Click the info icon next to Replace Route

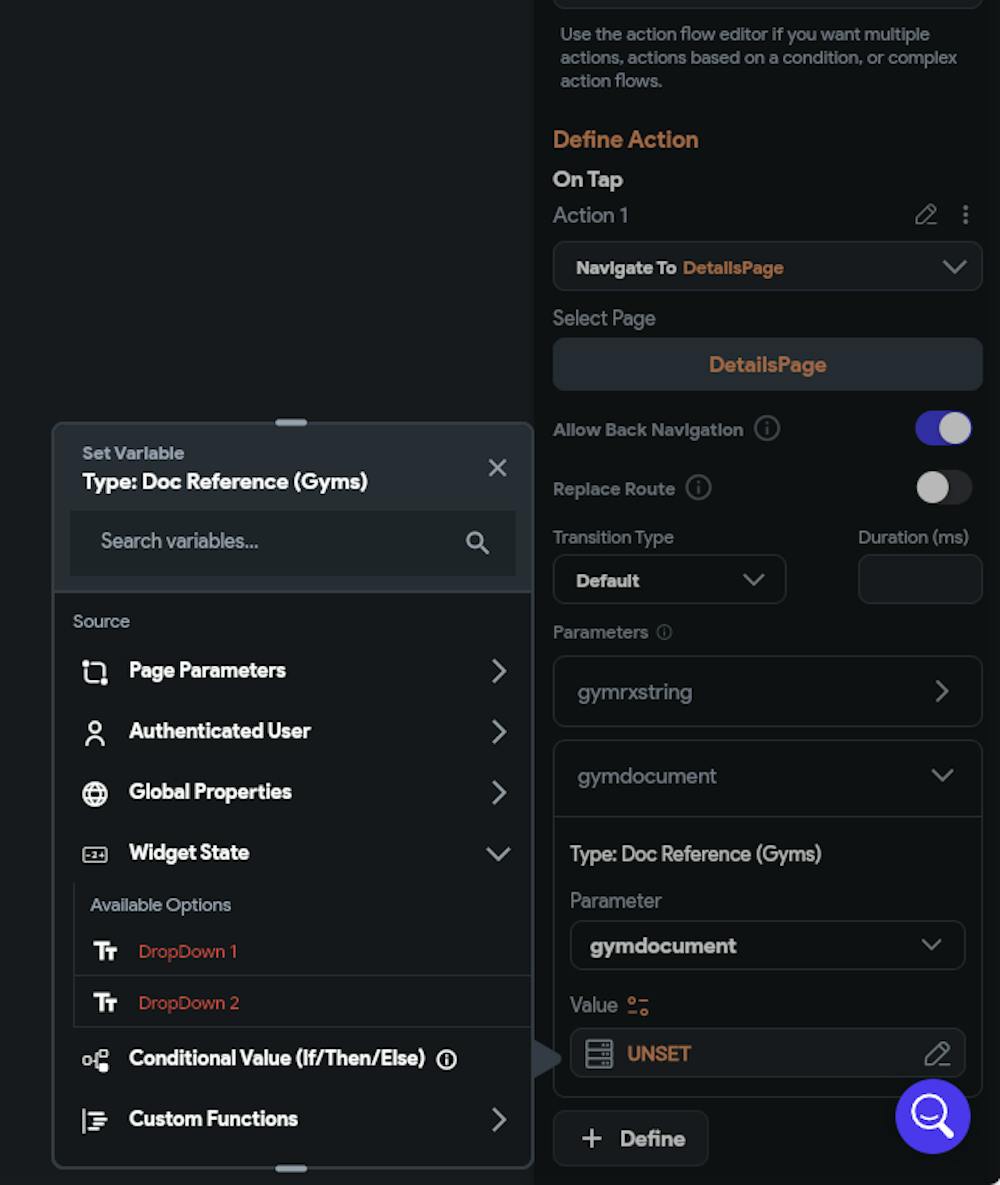tap(699, 488)
